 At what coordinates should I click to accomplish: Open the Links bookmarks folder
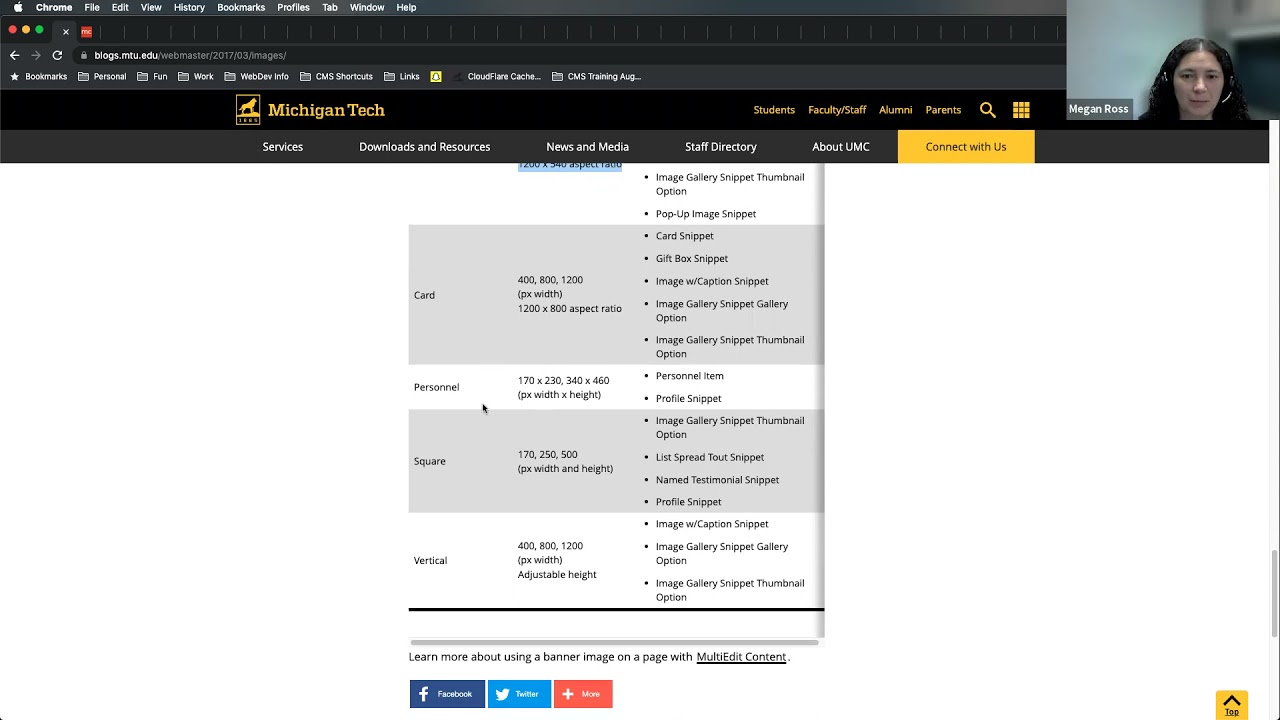click(x=402, y=76)
